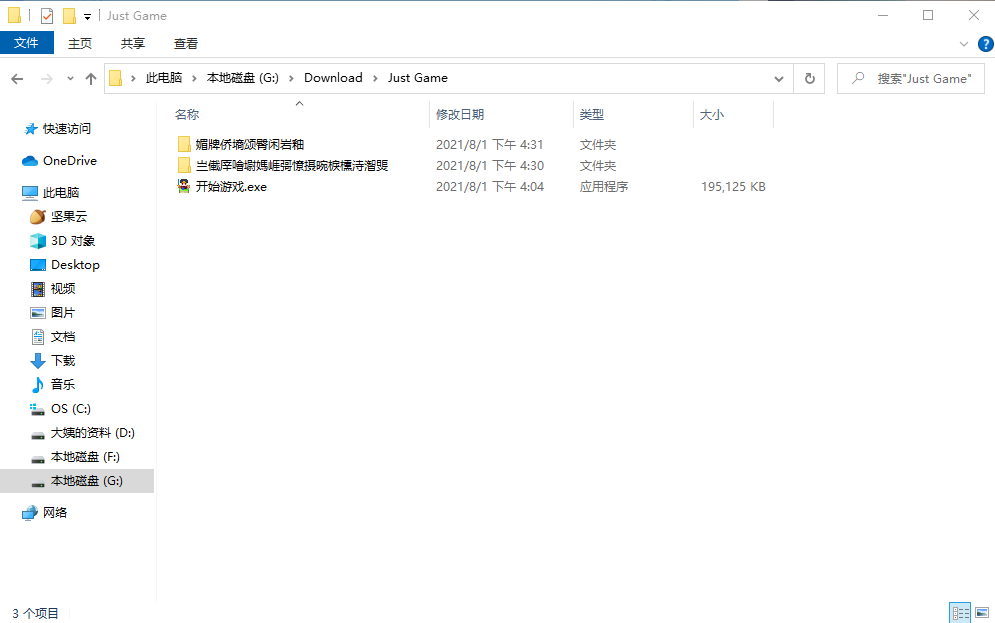This screenshot has height=623, width=995.
Task: Open Desktop in the navigation pane
Action: [75, 265]
